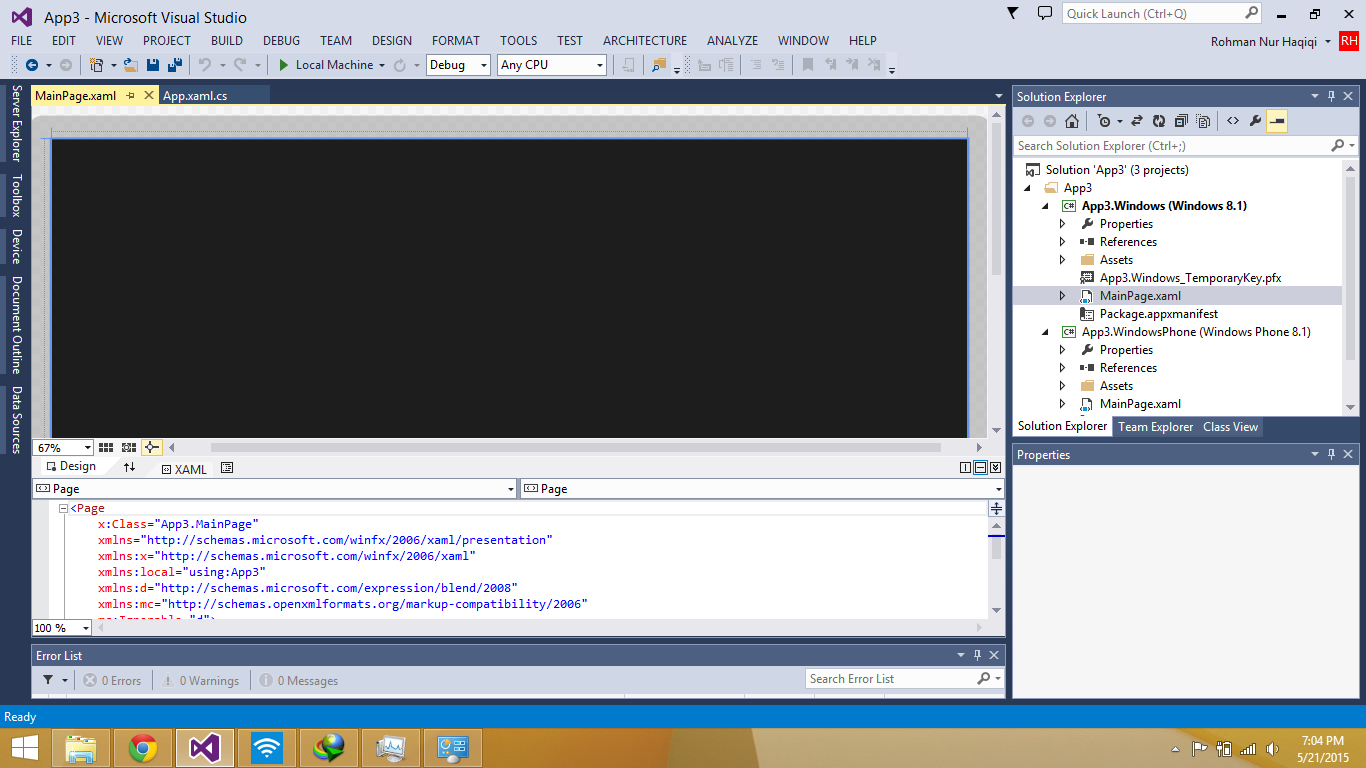This screenshot has height=768, width=1366.
Task: Click the Open File folder icon
Action: (131, 65)
